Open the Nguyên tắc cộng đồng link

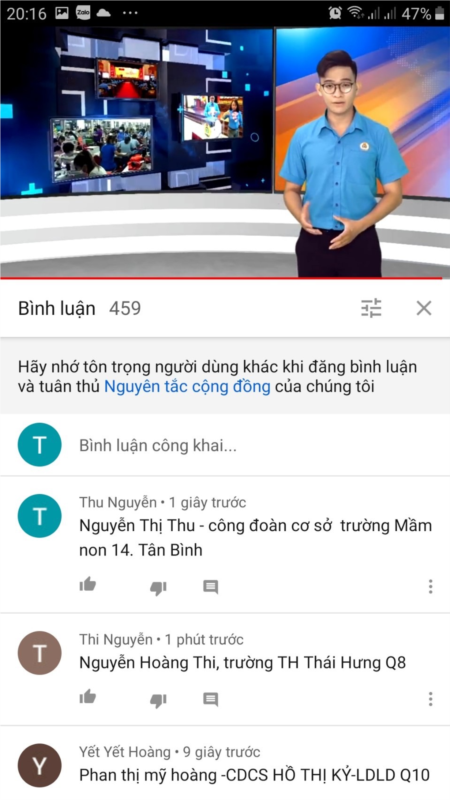tap(187, 387)
